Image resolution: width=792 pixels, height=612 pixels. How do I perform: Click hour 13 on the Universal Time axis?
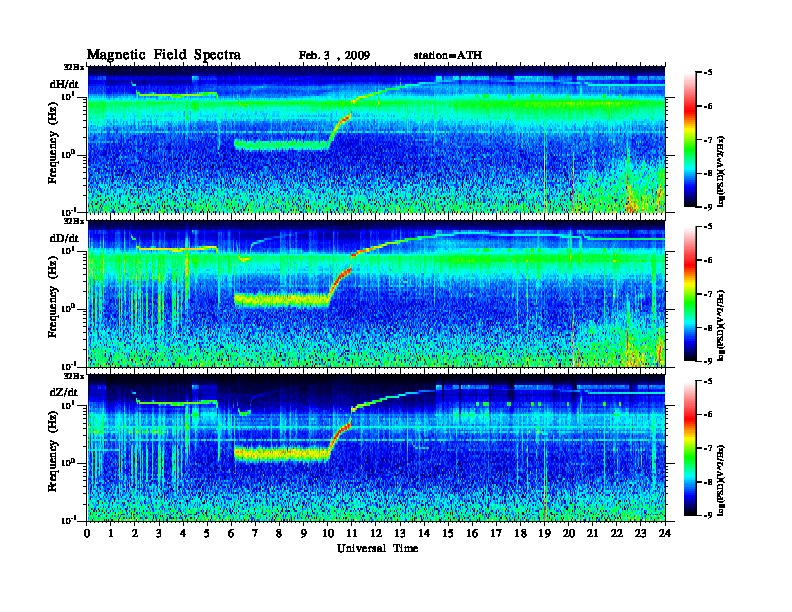[x=400, y=533]
